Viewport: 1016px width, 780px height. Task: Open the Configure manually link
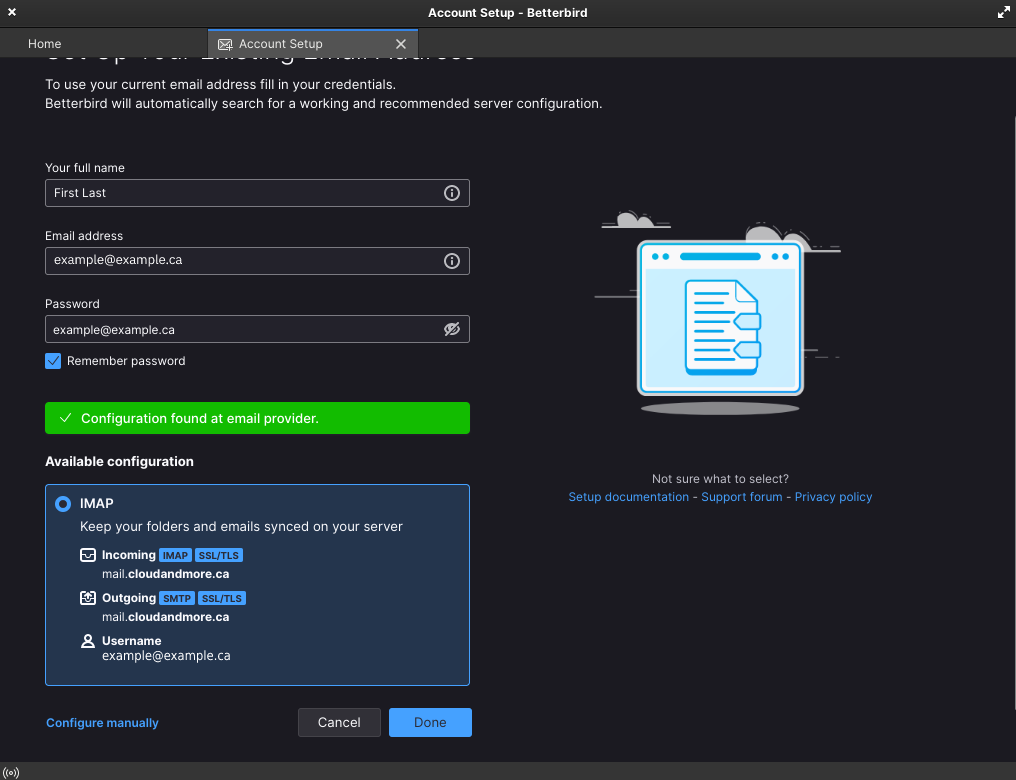click(x=102, y=723)
